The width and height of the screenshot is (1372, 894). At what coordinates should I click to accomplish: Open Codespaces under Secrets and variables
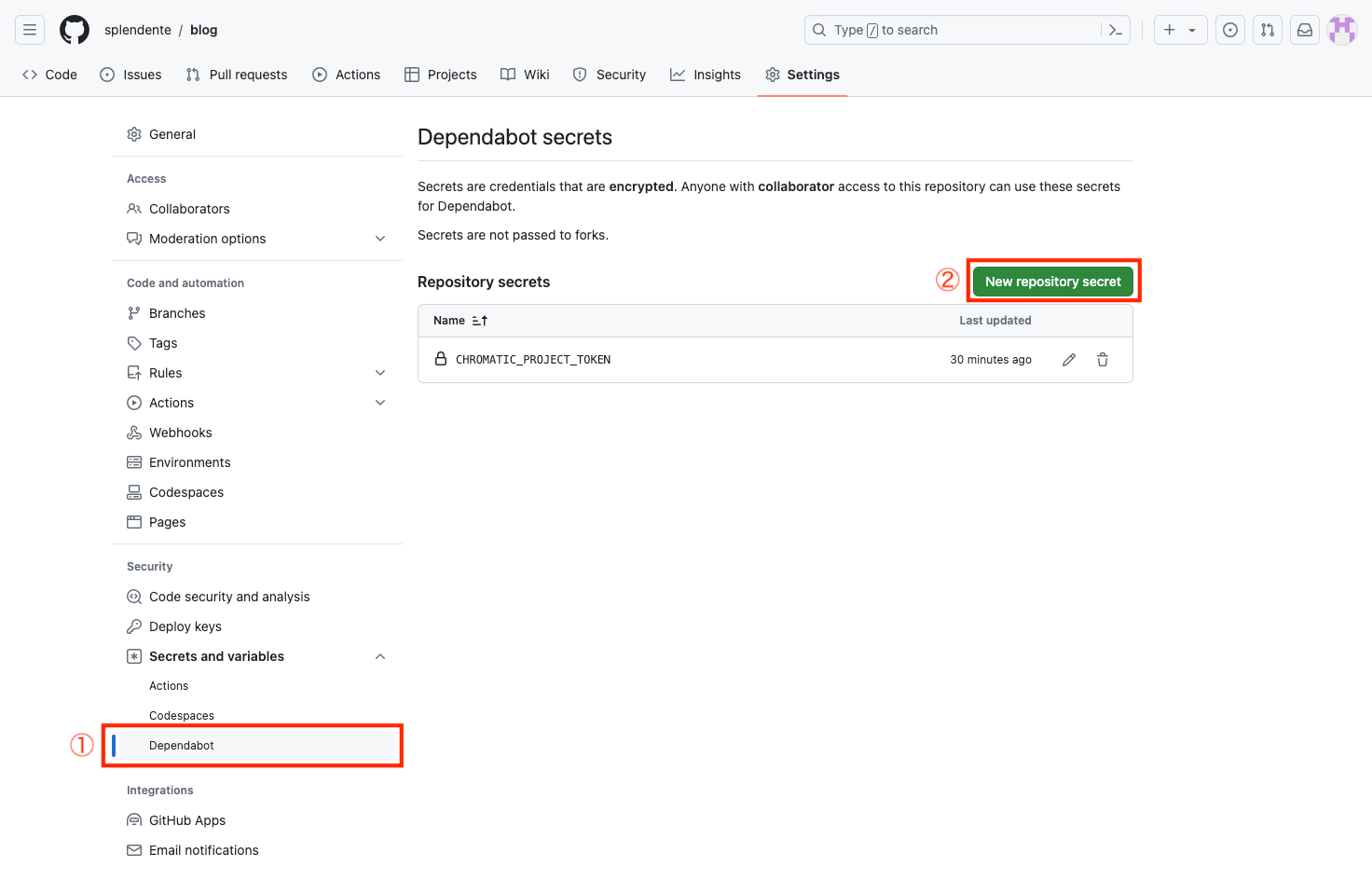[182, 716]
